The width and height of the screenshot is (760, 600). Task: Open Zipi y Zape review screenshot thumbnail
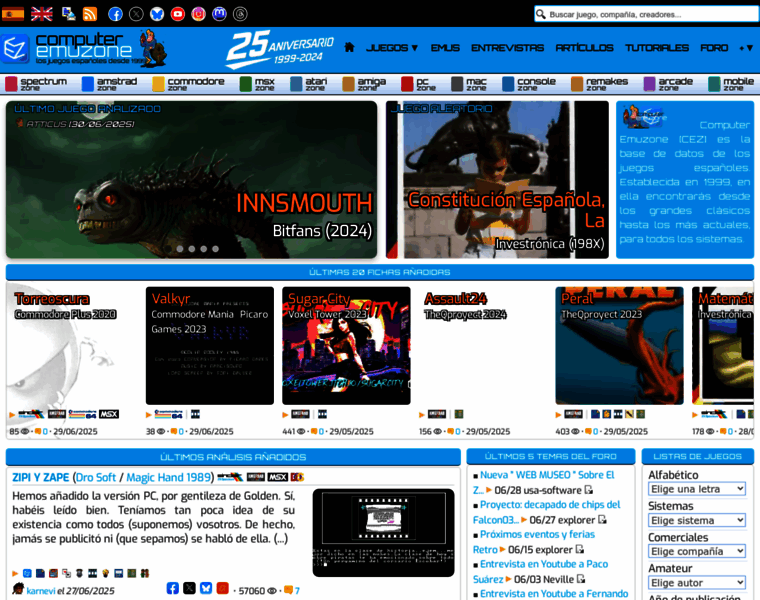tap(383, 533)
